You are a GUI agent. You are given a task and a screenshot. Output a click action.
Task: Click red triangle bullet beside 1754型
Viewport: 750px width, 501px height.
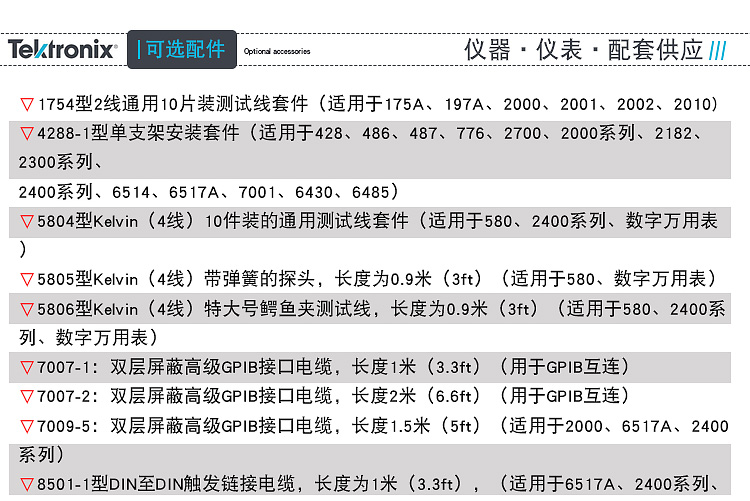click(27, 104)
